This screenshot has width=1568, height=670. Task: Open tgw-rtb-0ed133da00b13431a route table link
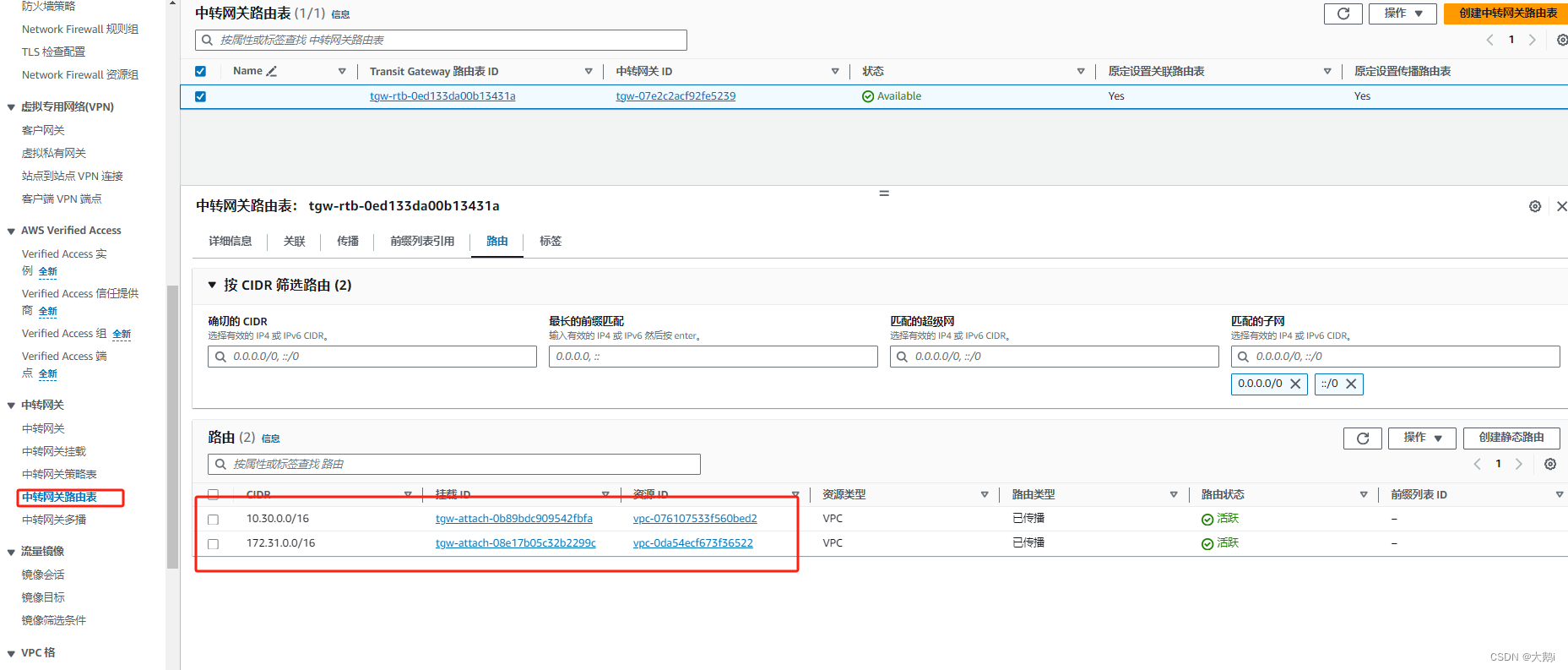click(x=442, y=96)
